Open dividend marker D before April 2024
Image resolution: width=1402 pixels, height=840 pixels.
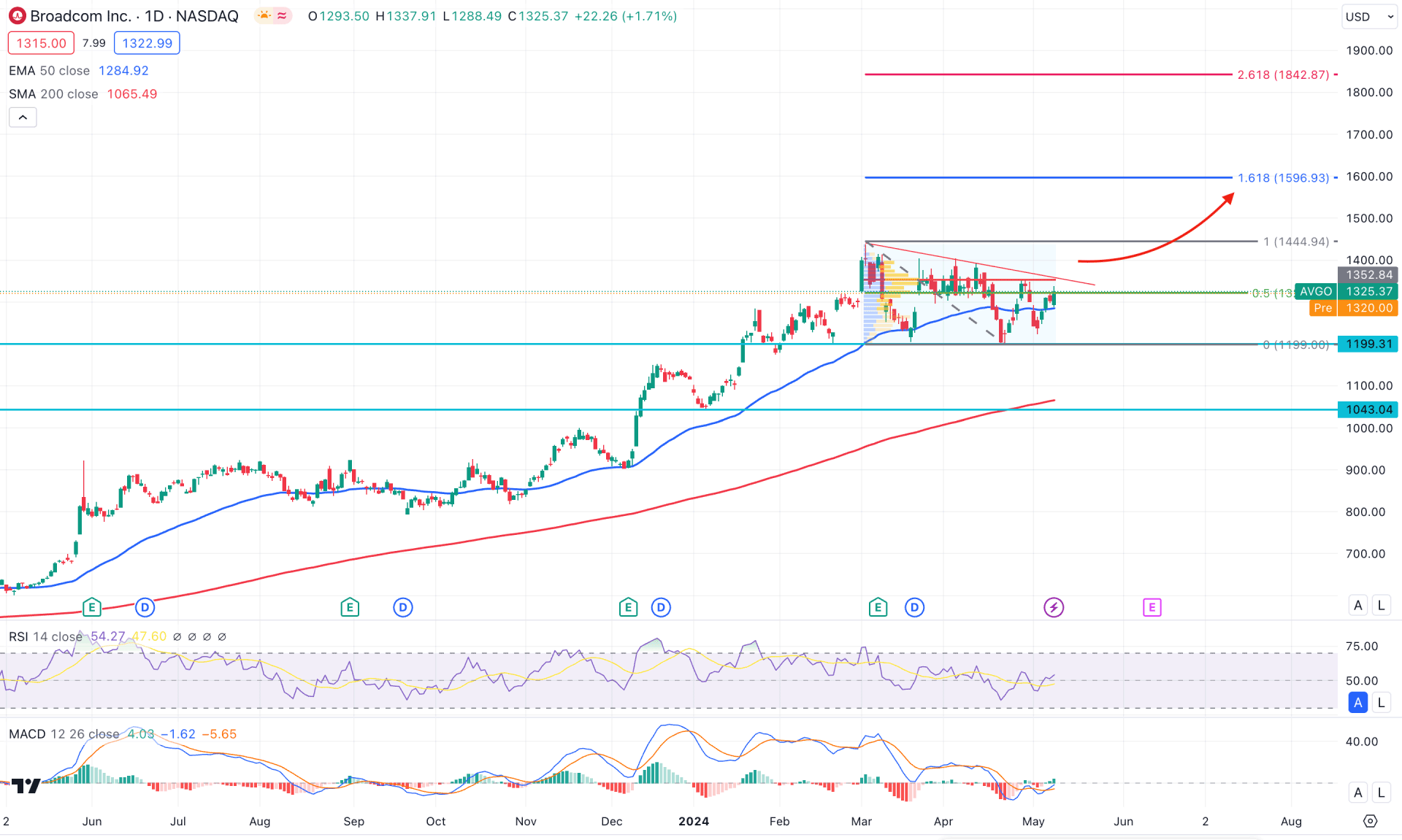click(x=914, y=606)
